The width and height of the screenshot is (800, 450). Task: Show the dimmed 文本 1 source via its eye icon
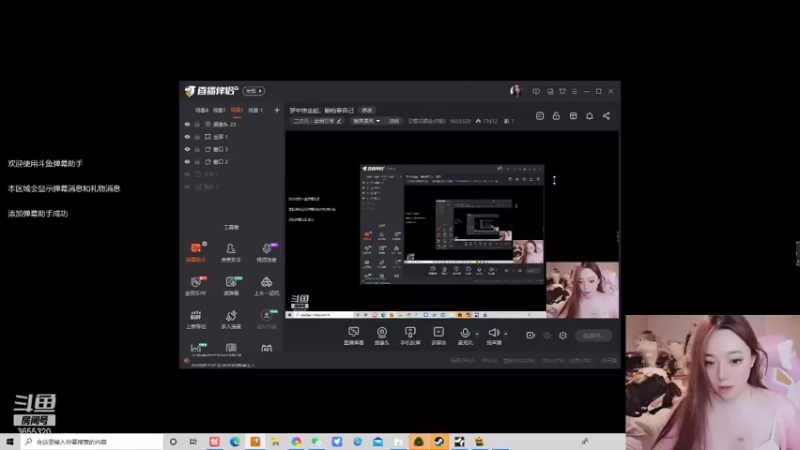pos(187,174)
